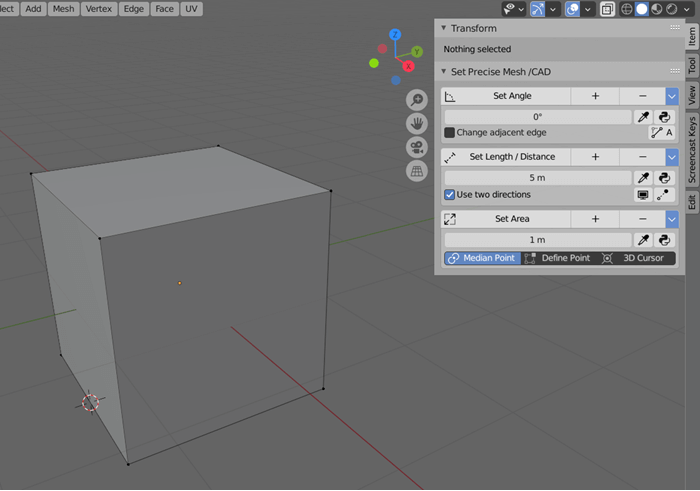Viewport: 700px width, 491px height.
Task: Open the Edge menu
Action: (133, 9)
